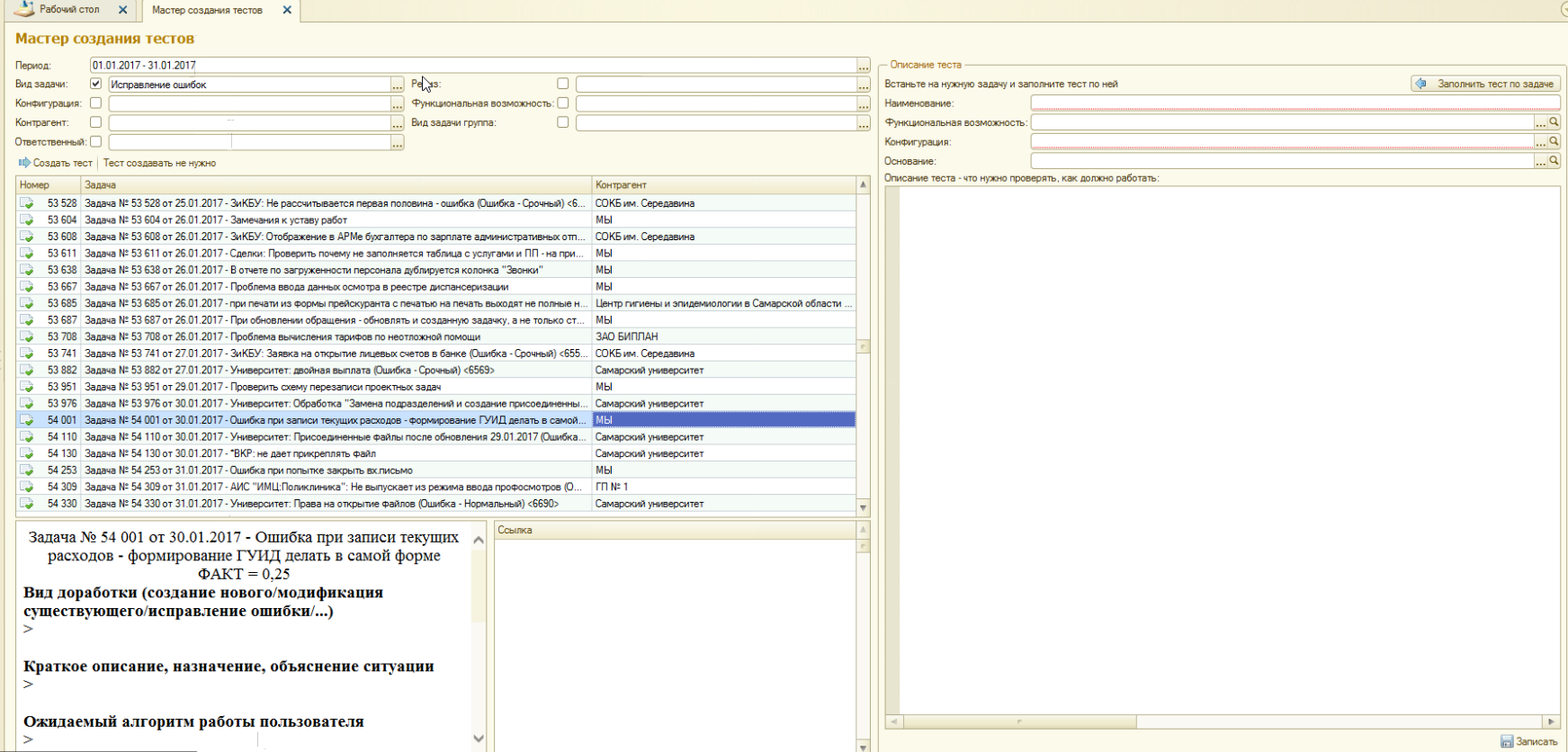Screen dimensions: 1568x752
Task: Close the Мастер создания тестов tab
Action: [x=287, y=10]
